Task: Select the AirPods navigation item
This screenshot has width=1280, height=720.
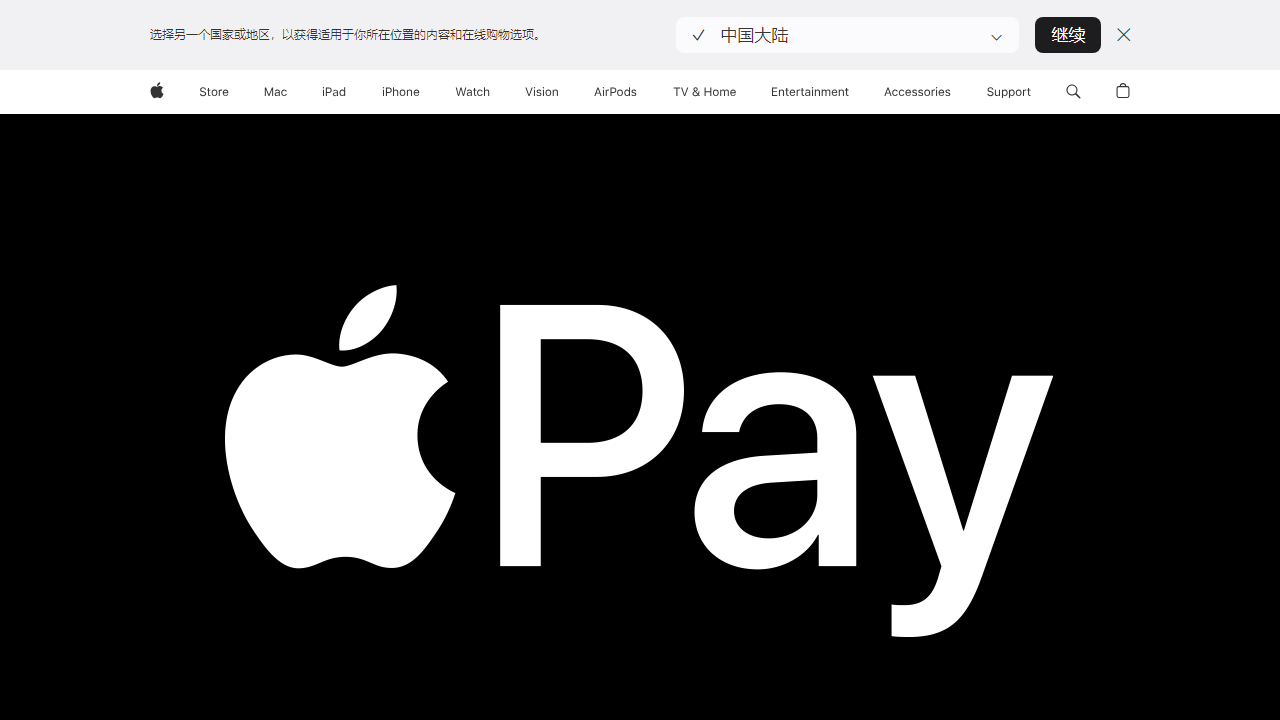Action: pyautogui.click(x=615, y=91)
